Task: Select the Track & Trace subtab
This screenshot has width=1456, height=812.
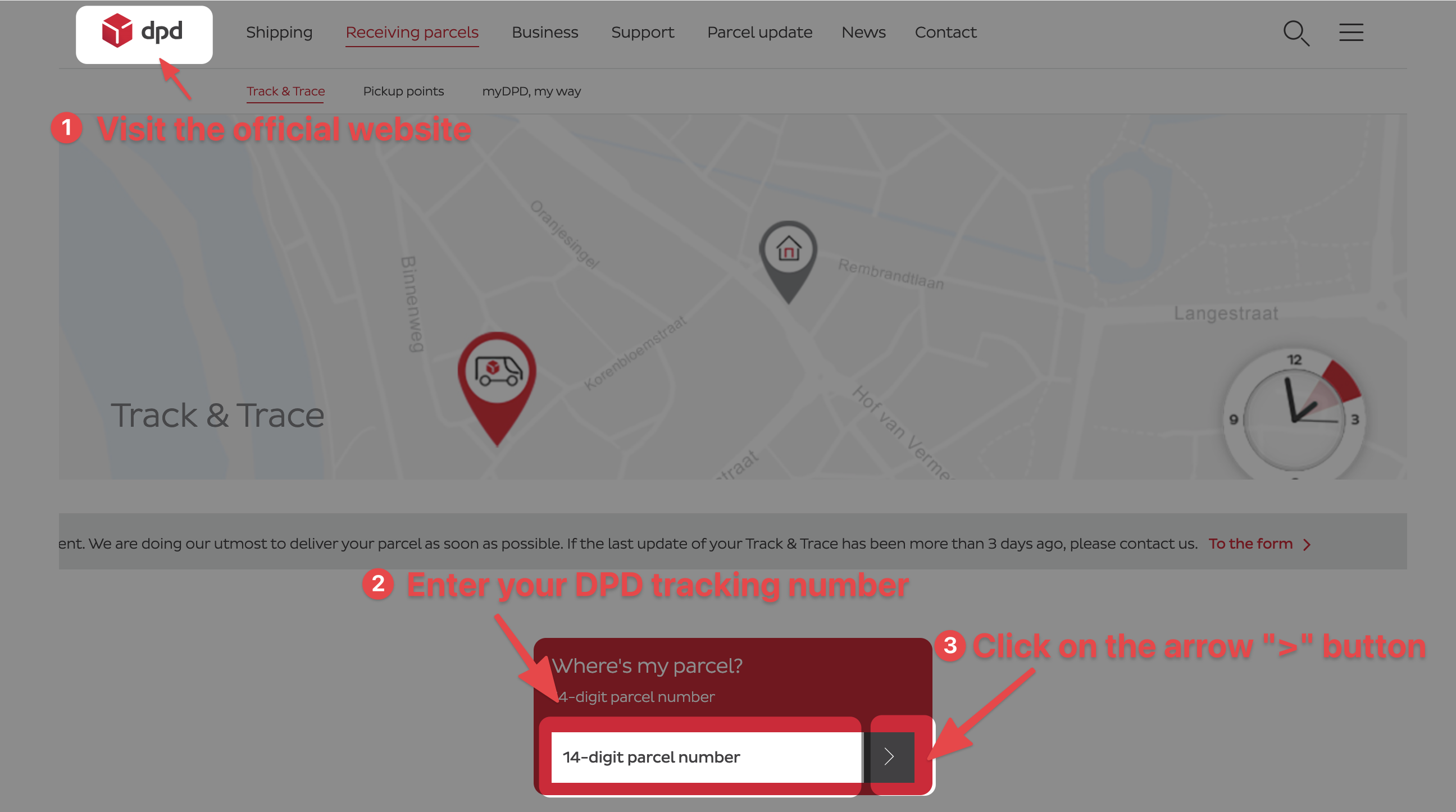Action: pos(285,91)
